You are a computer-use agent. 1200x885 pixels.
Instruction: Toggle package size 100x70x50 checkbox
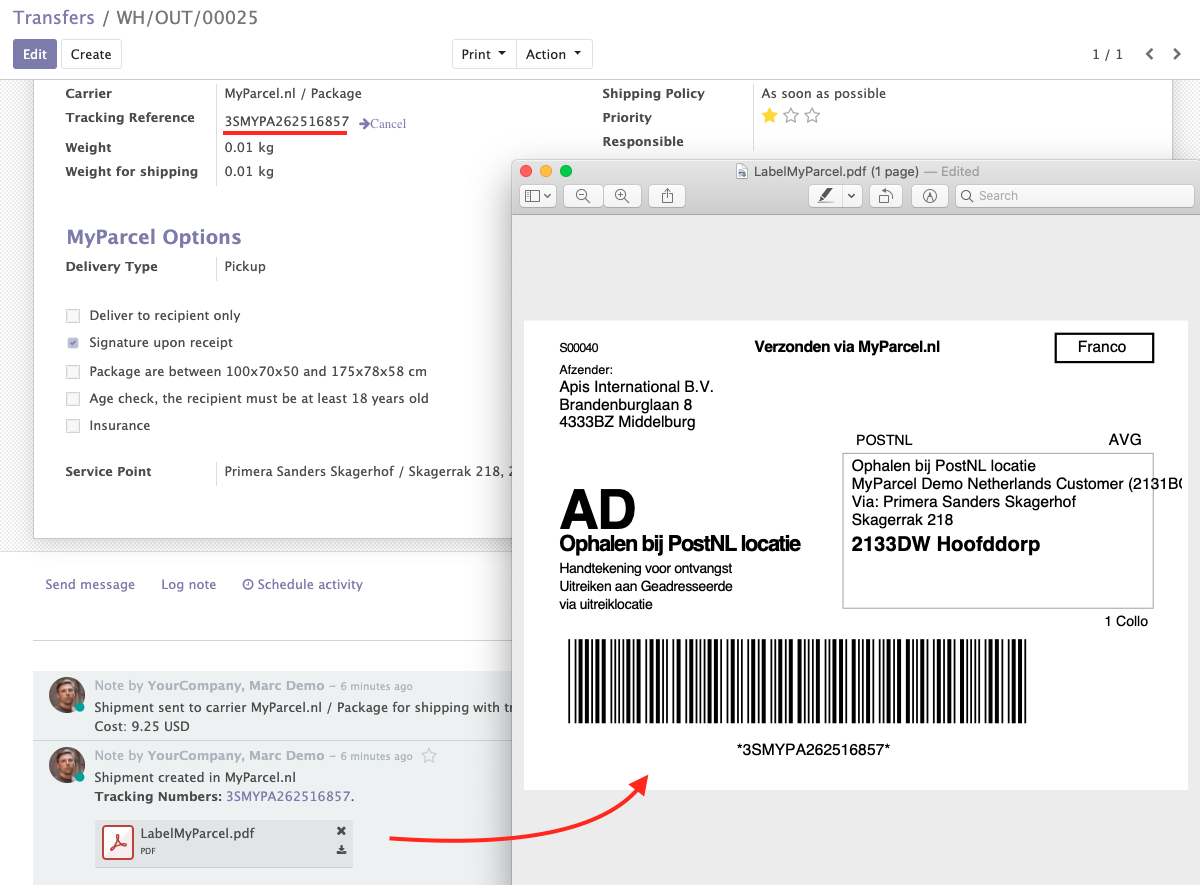73,372
